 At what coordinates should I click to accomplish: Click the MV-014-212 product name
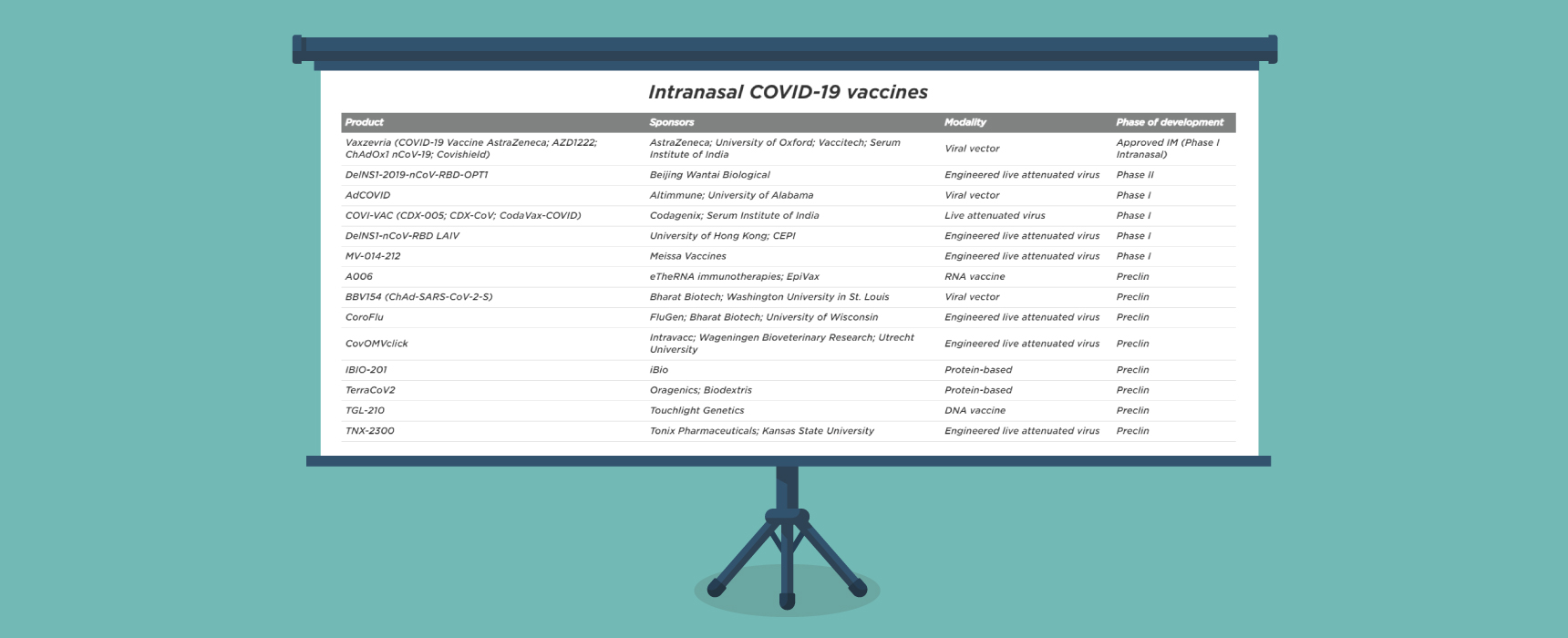pos(372,256)
